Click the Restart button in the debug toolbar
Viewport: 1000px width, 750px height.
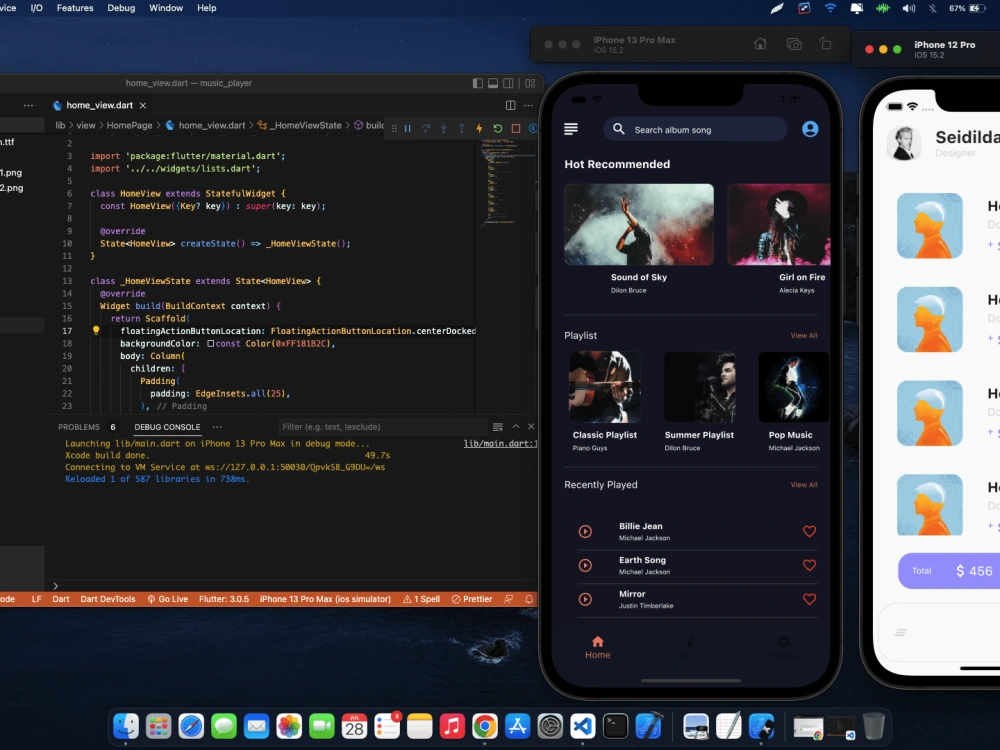click(x=497, y=128)
